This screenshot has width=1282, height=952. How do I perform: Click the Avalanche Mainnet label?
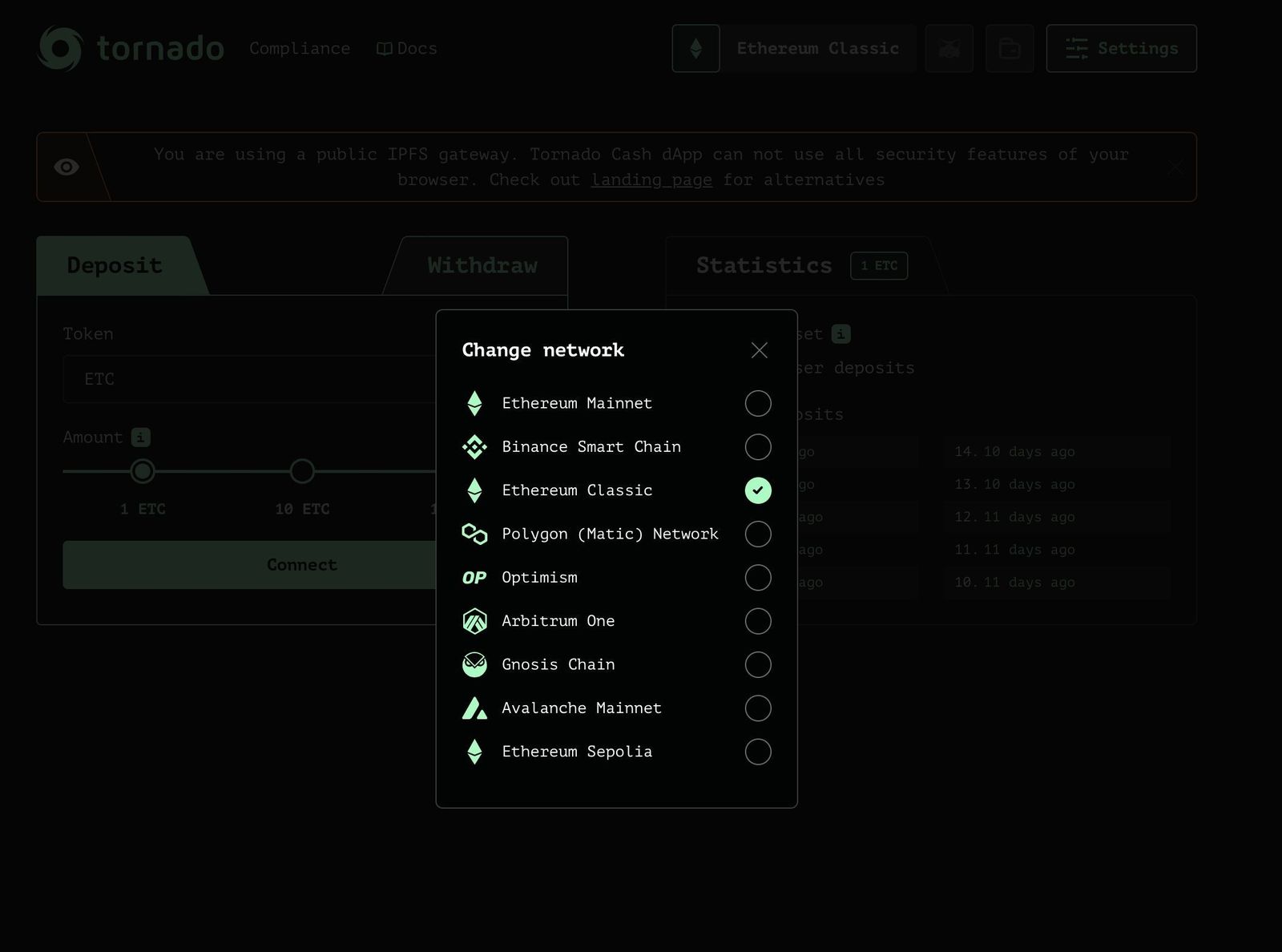point(582,708)
